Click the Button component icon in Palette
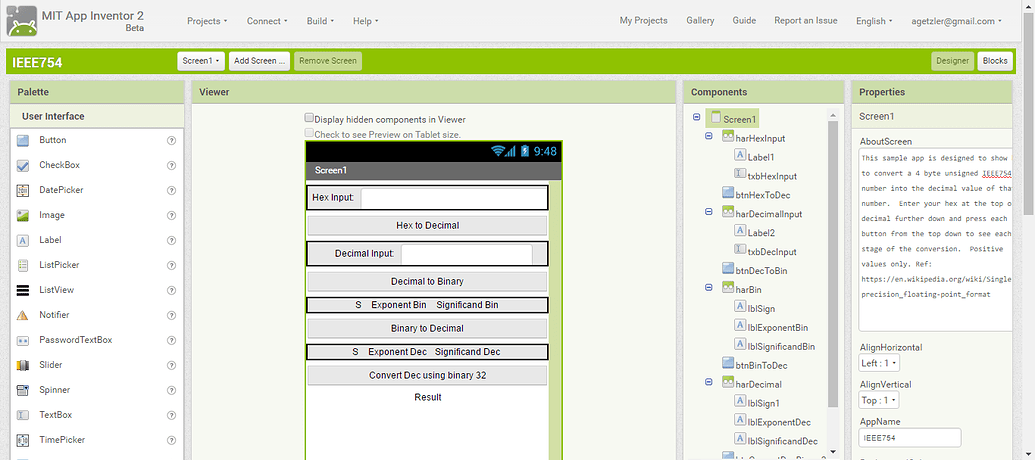This screenshot has height=460, width=1035. [22, 140]
